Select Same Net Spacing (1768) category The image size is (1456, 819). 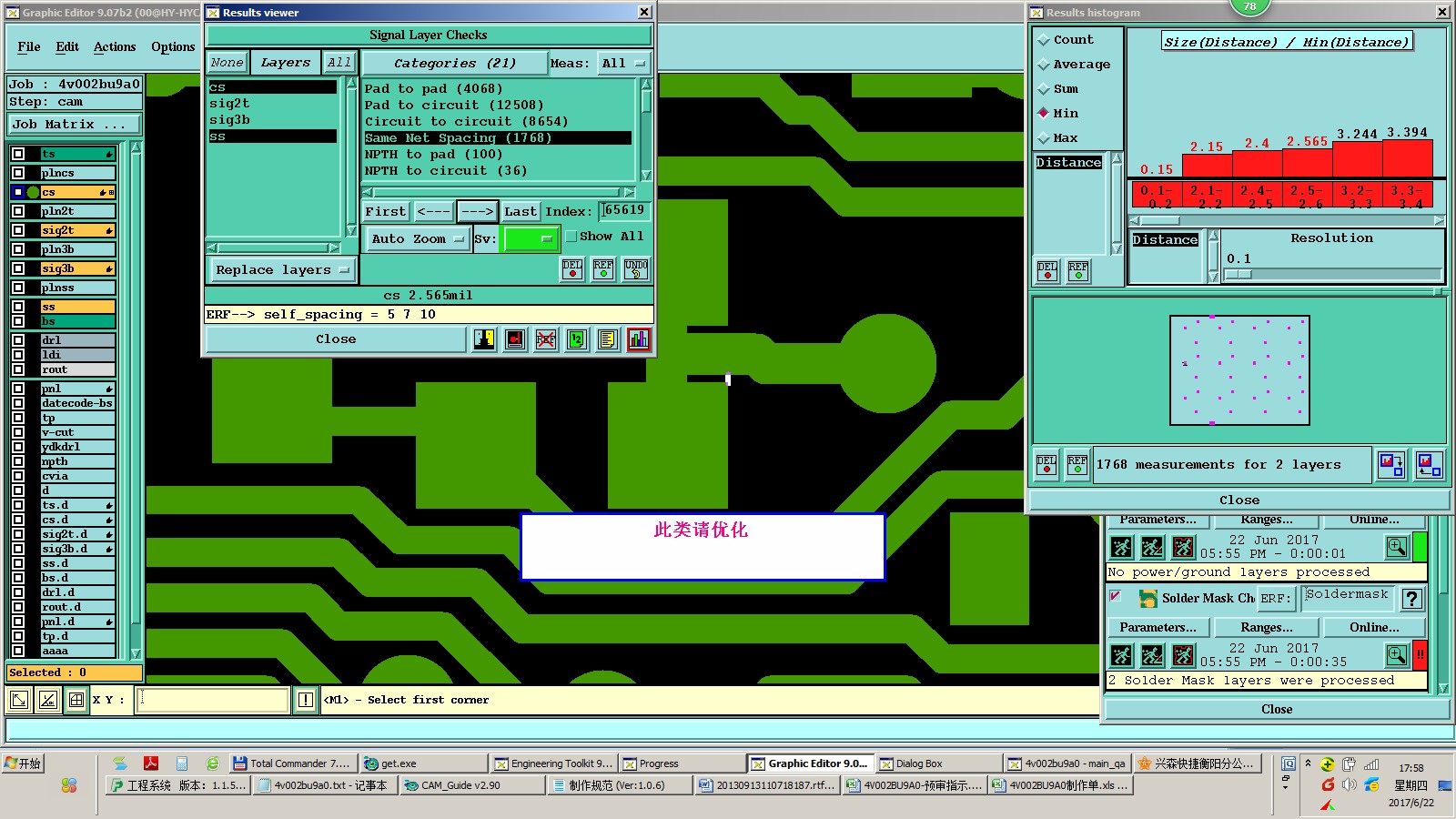click(497, 138)
